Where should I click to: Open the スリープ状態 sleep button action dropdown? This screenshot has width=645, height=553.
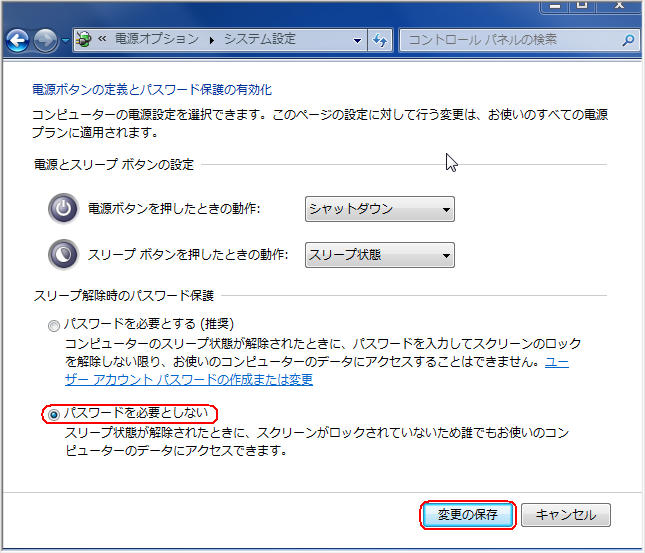coord(380,255)
